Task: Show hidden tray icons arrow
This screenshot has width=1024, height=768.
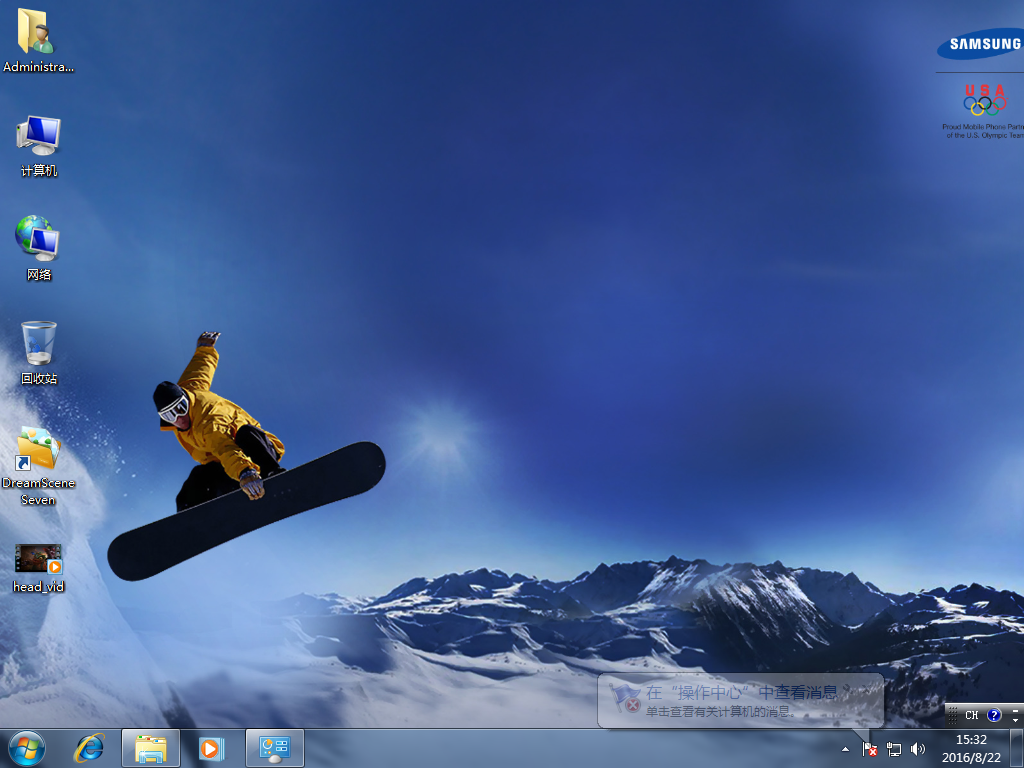Action: [845, 748]
